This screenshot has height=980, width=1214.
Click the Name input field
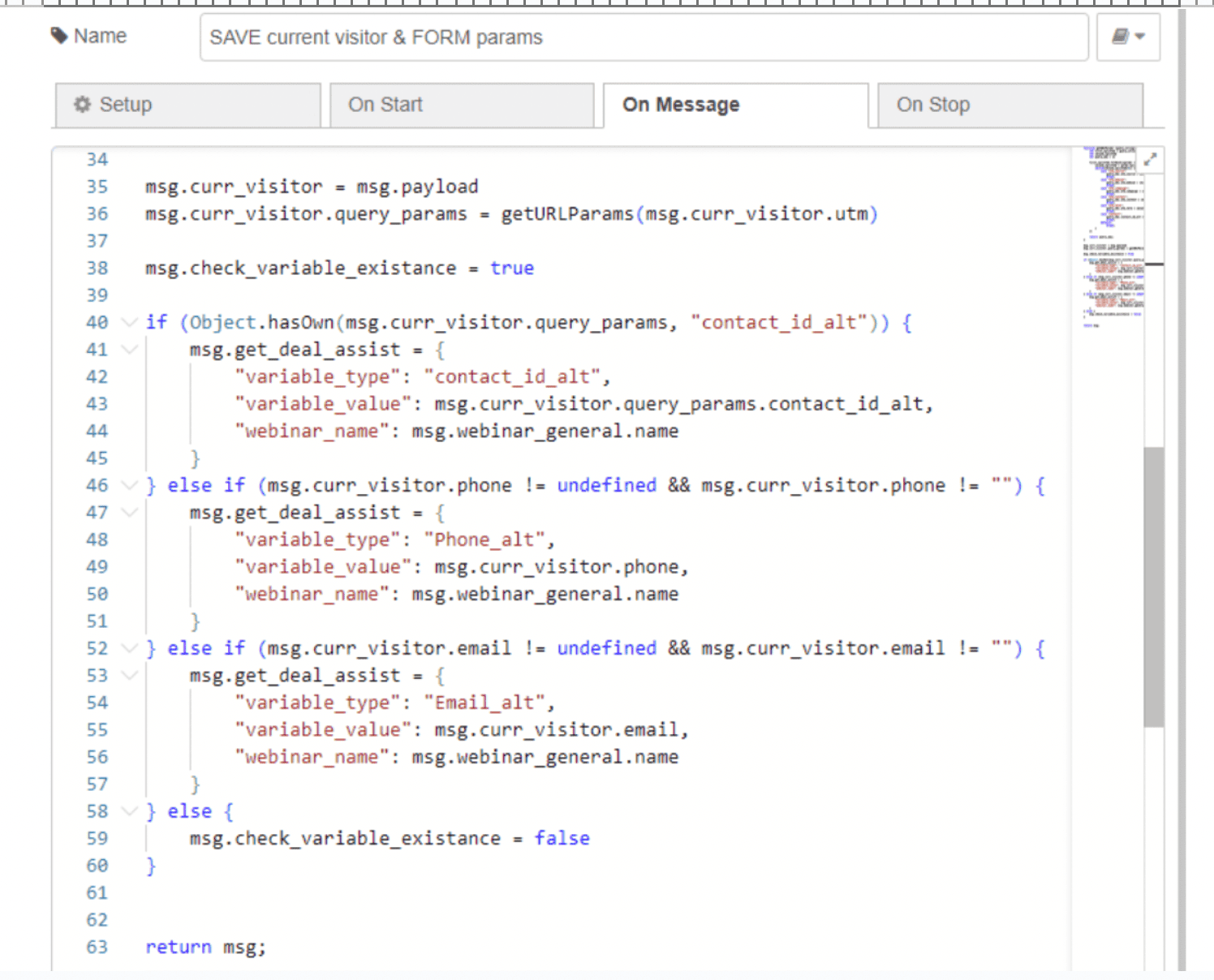point(643,37)
